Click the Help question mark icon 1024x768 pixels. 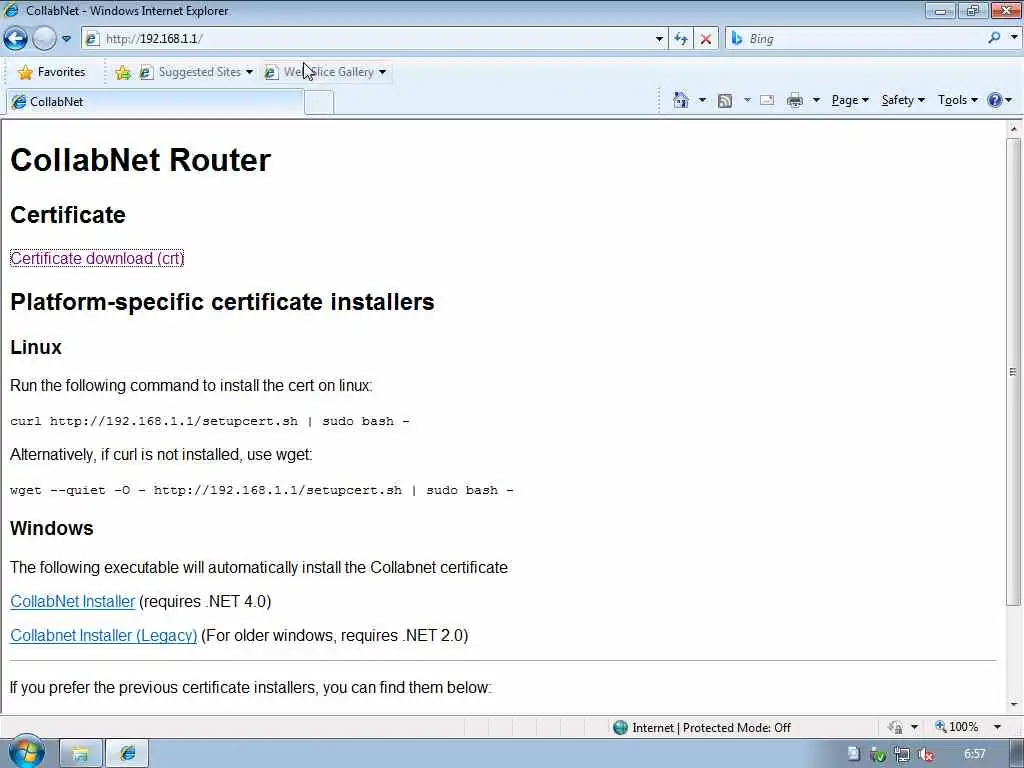(x=995, y=101)
